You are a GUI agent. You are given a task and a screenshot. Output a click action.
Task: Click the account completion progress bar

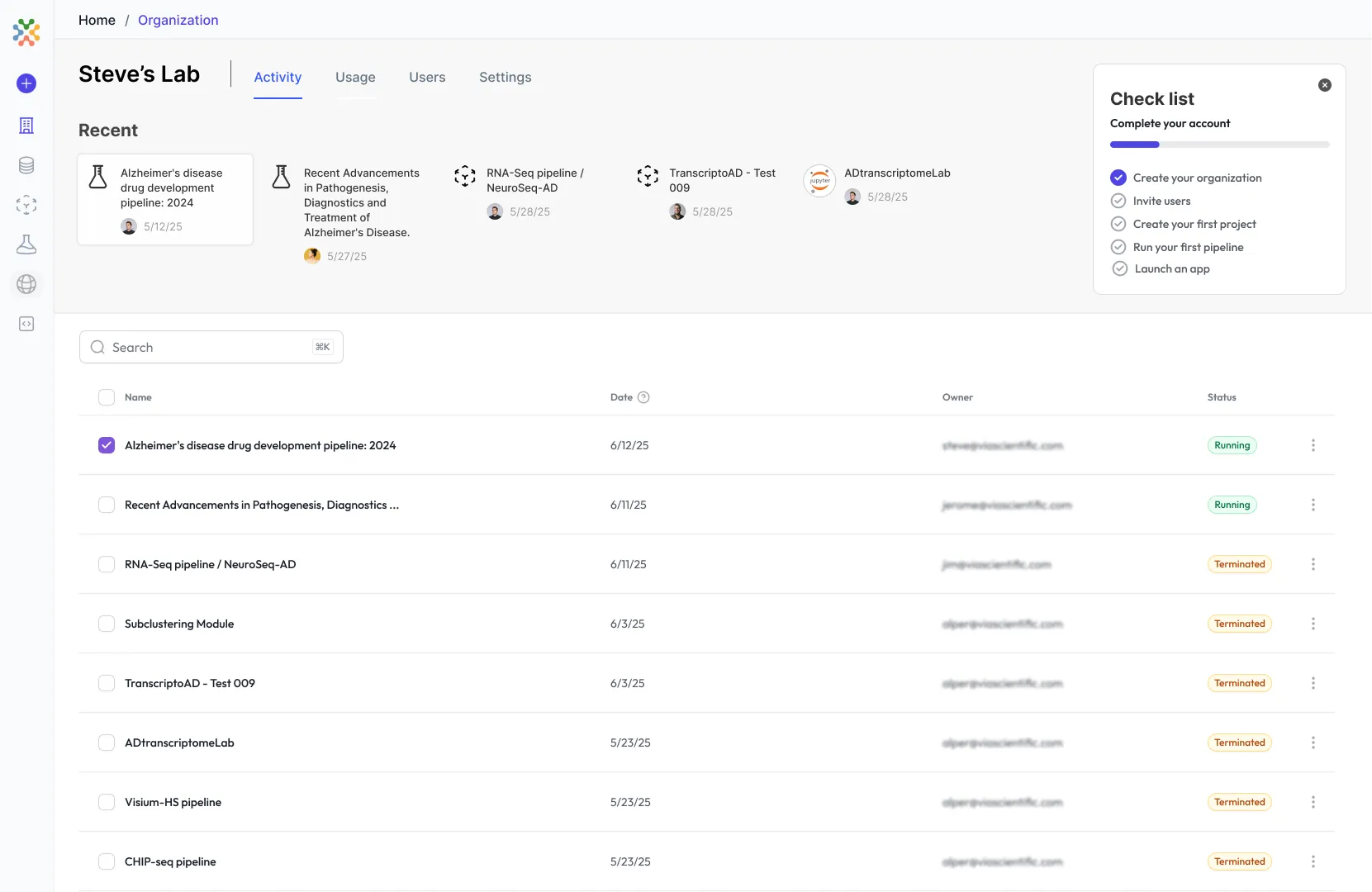coord(1220,145)
